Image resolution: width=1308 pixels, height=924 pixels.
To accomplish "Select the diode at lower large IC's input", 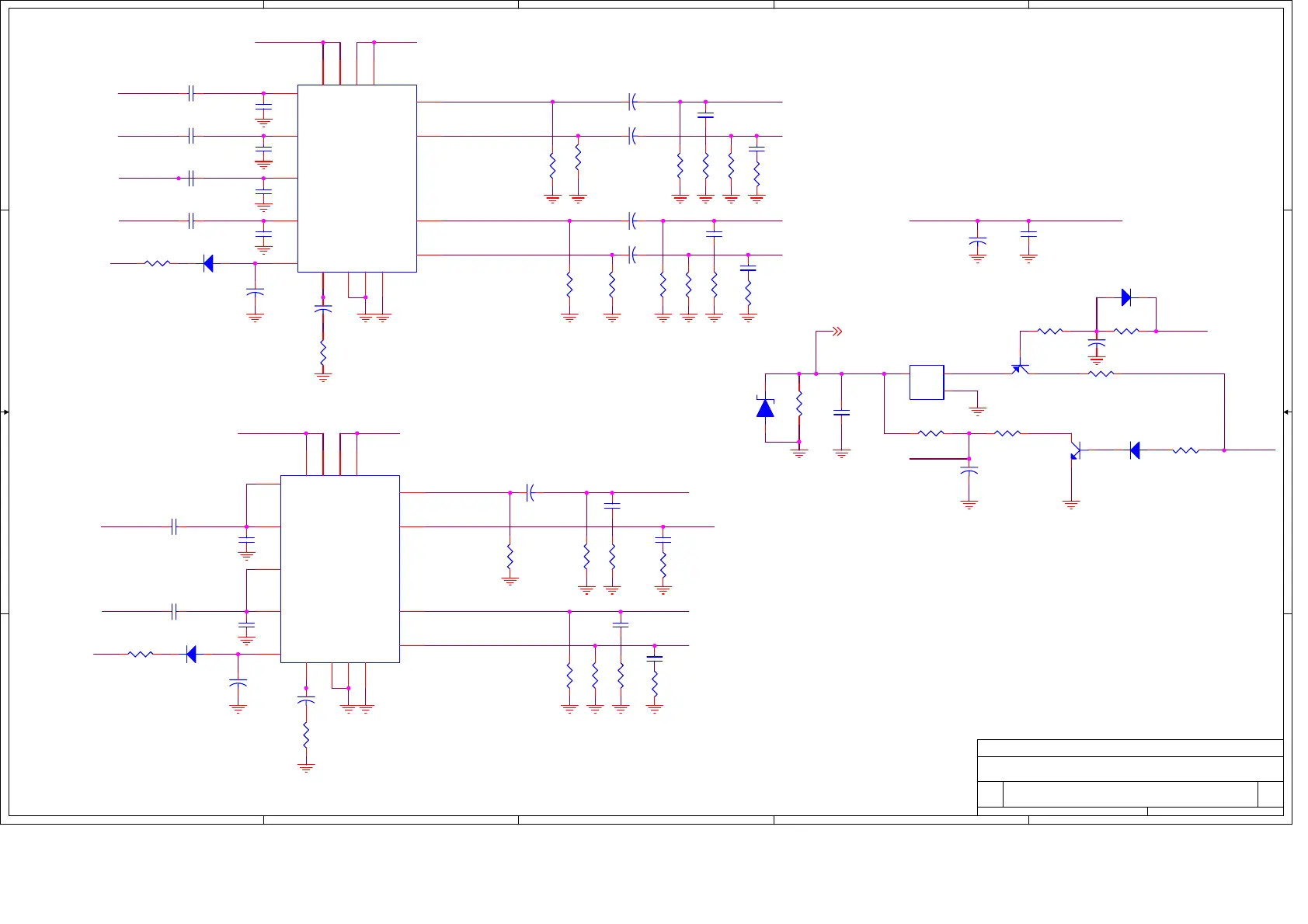I will tap(191, 655).
